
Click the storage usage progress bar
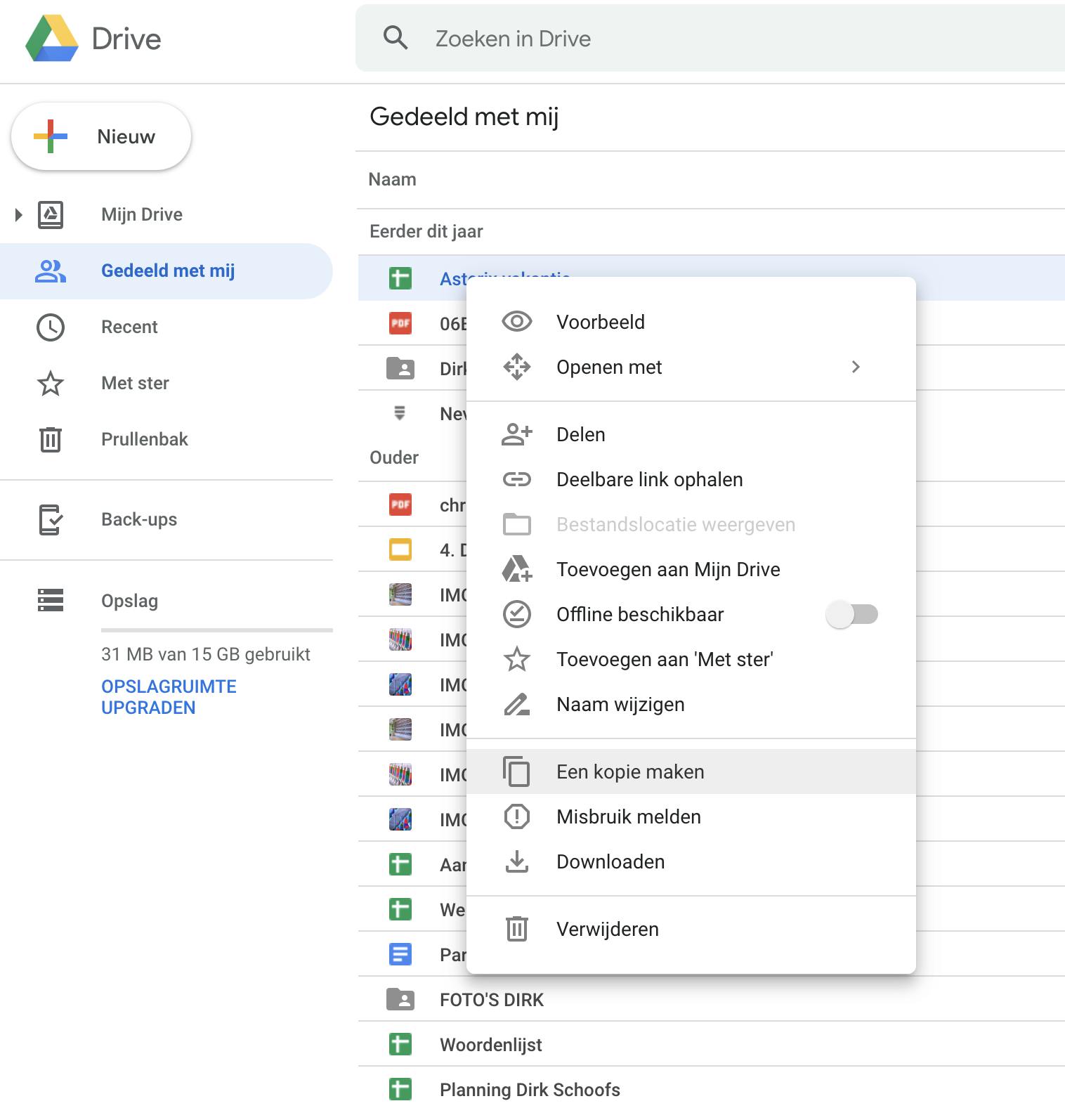pos(216,630)
